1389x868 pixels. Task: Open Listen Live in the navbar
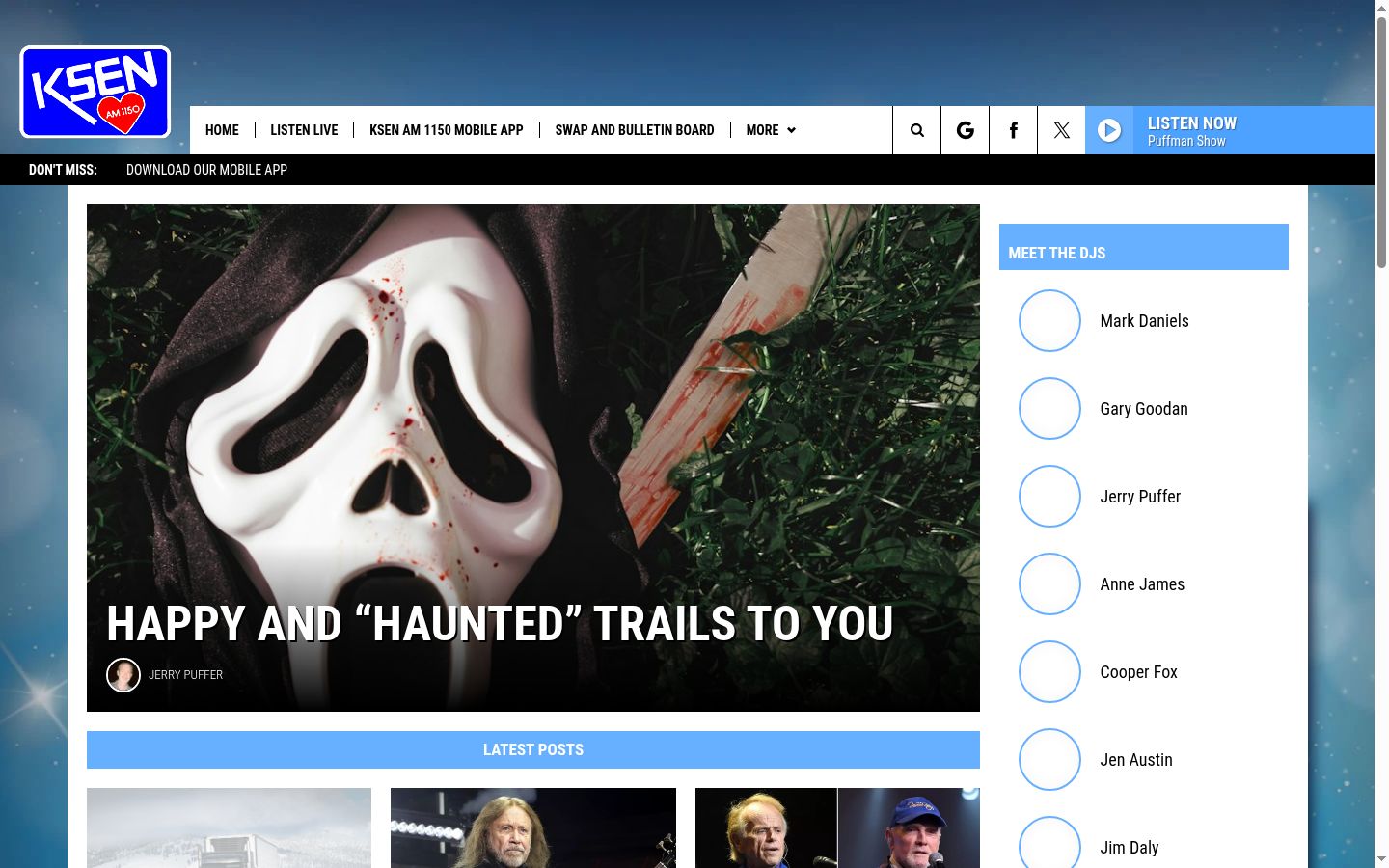click(x=304, y=130)
